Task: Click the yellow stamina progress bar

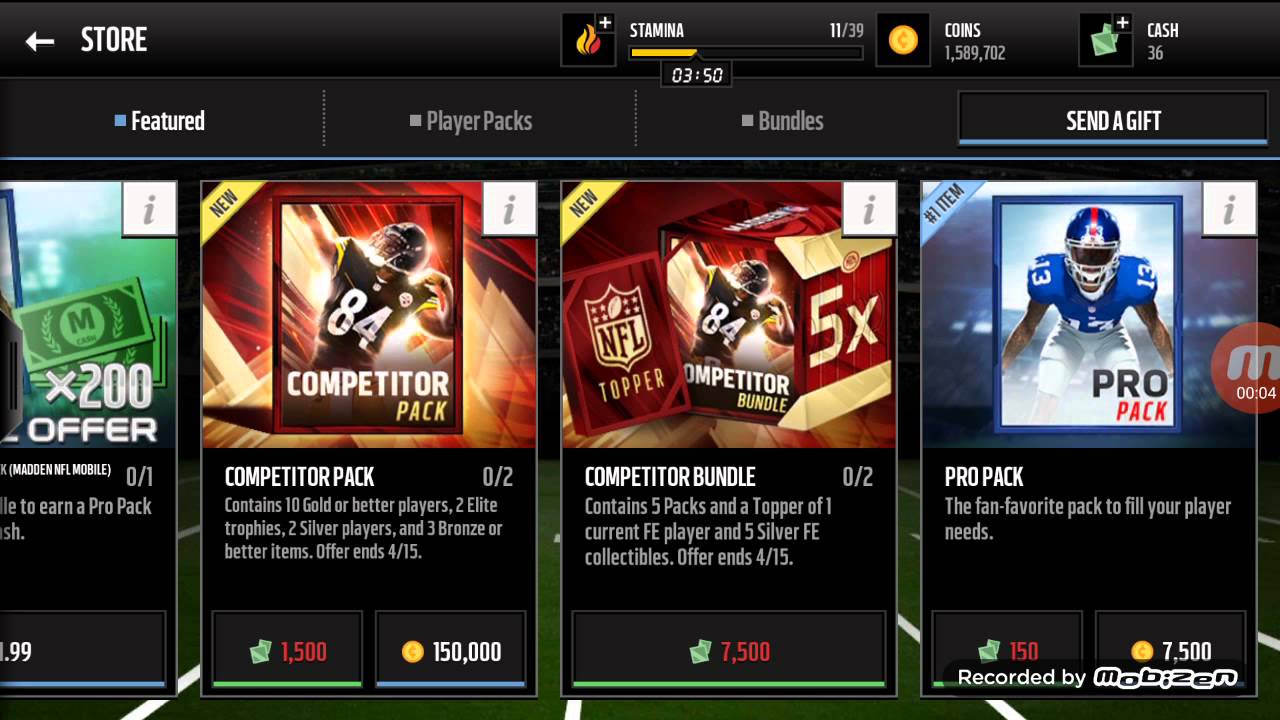Action: 746,53
